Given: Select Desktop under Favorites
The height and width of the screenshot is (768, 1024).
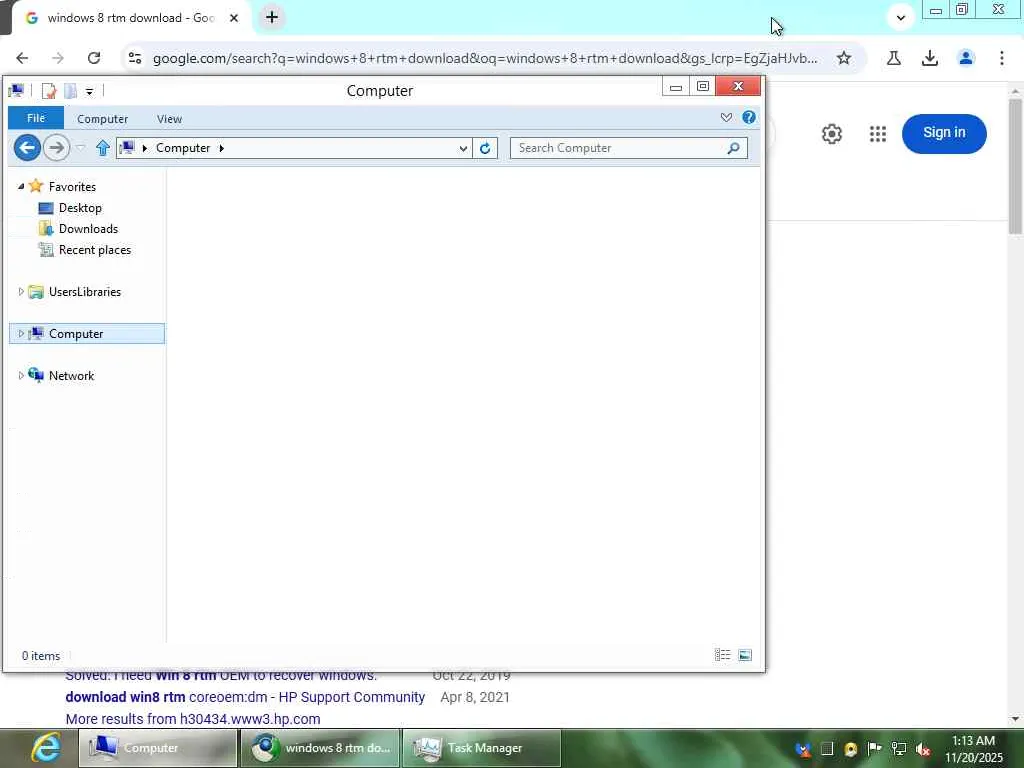Looking at the screenshot, I should click(x=80, y=208).
